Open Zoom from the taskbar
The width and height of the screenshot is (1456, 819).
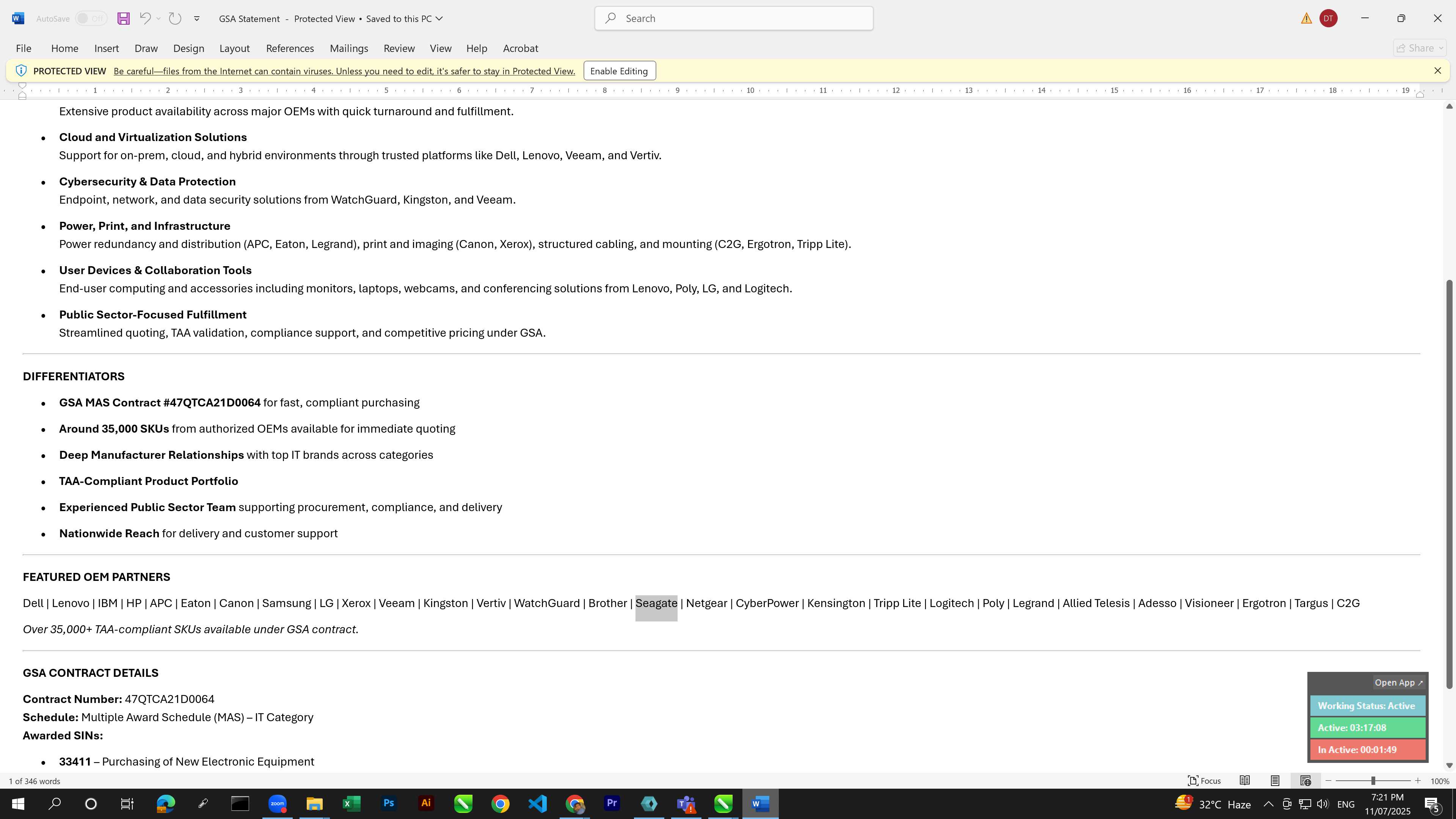pos(277,804)
